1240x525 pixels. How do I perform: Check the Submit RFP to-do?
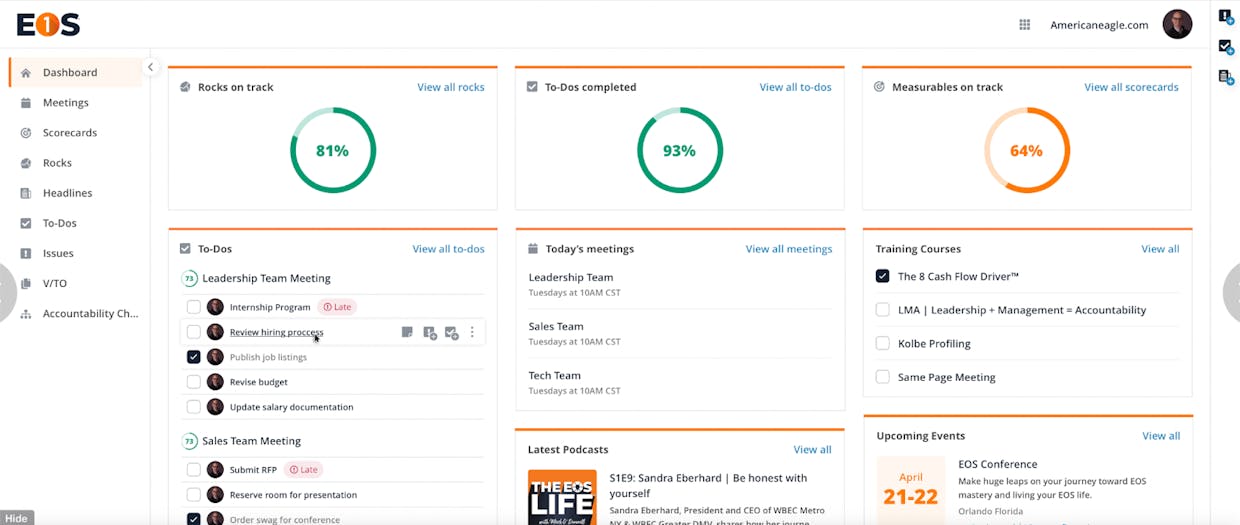pyautogui.click(x=194, y=470)
